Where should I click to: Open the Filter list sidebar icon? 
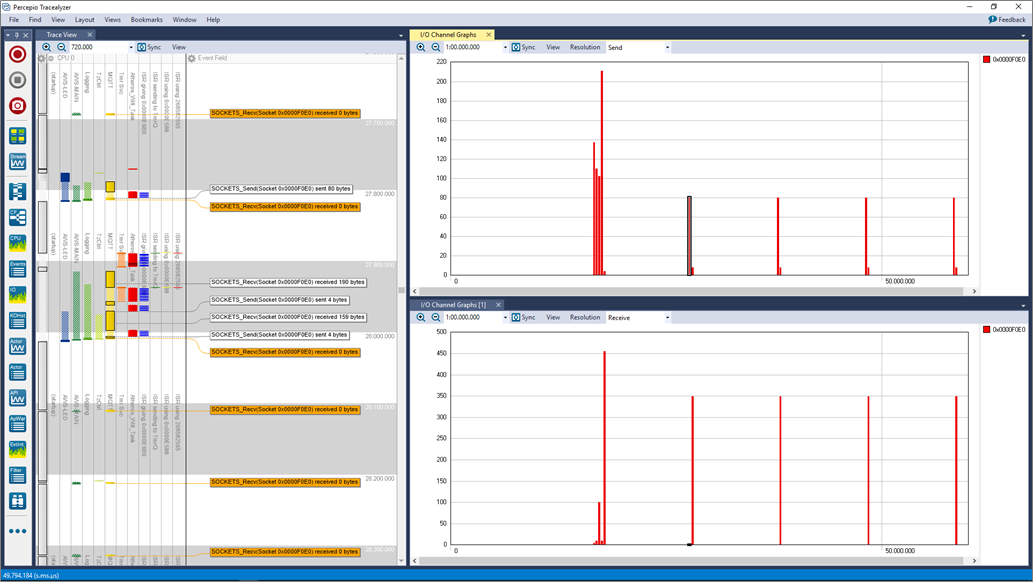click(17, 475)
